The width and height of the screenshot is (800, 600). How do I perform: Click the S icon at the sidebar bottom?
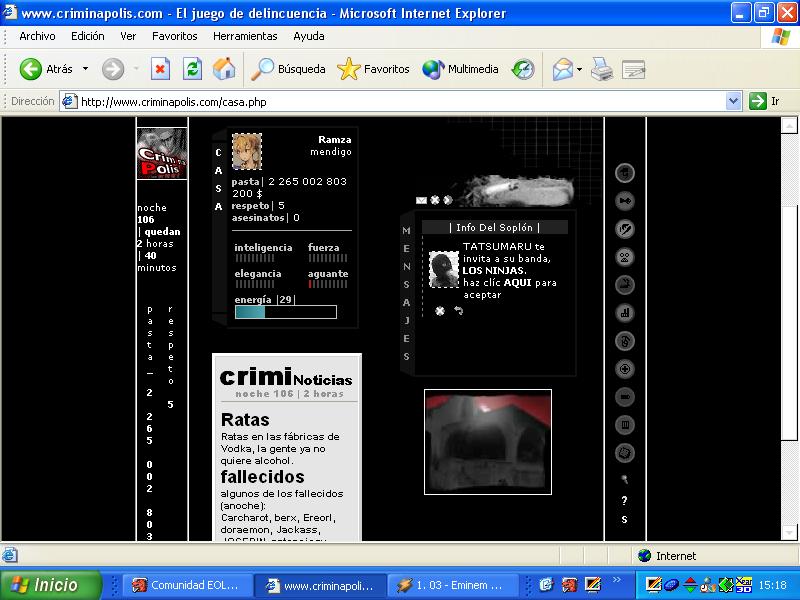point(624,520)
